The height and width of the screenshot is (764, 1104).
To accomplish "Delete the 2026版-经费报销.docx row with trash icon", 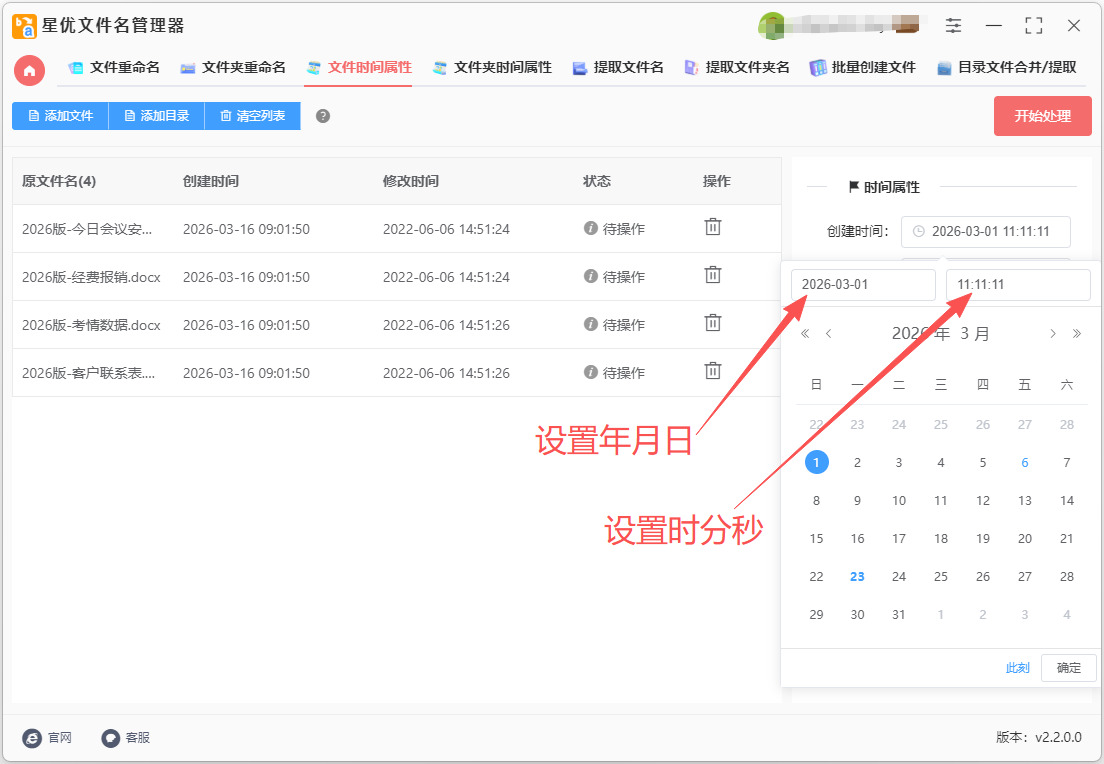I will click(713, 275).
